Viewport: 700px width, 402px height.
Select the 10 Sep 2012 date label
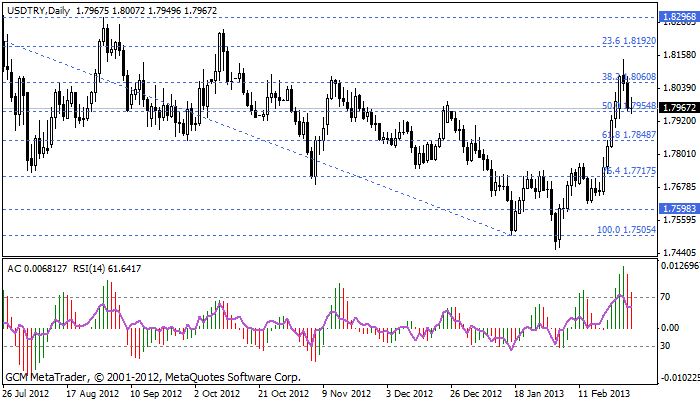point(156,394)
